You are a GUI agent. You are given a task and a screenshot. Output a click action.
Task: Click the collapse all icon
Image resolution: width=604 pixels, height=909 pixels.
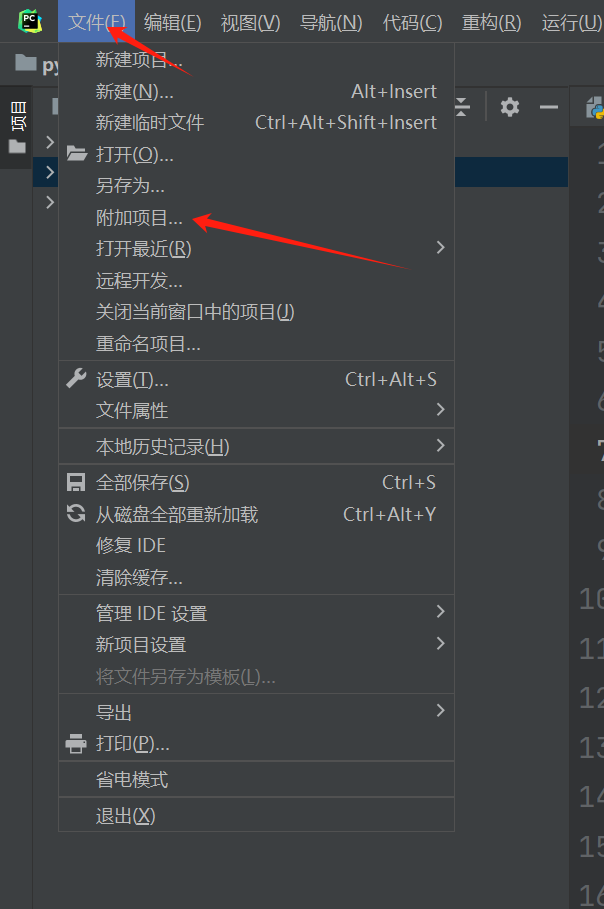click(x=462, y=107)
